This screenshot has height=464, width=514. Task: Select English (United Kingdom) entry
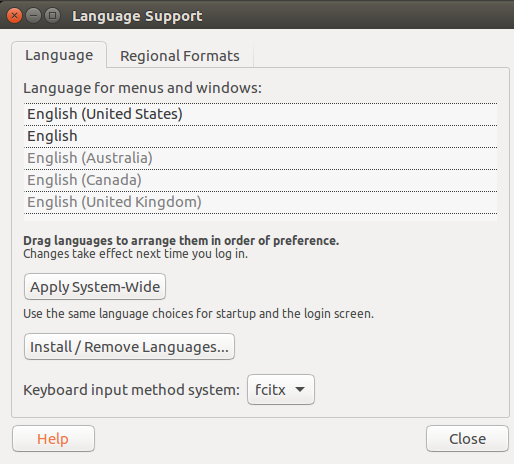pos(260,202)
